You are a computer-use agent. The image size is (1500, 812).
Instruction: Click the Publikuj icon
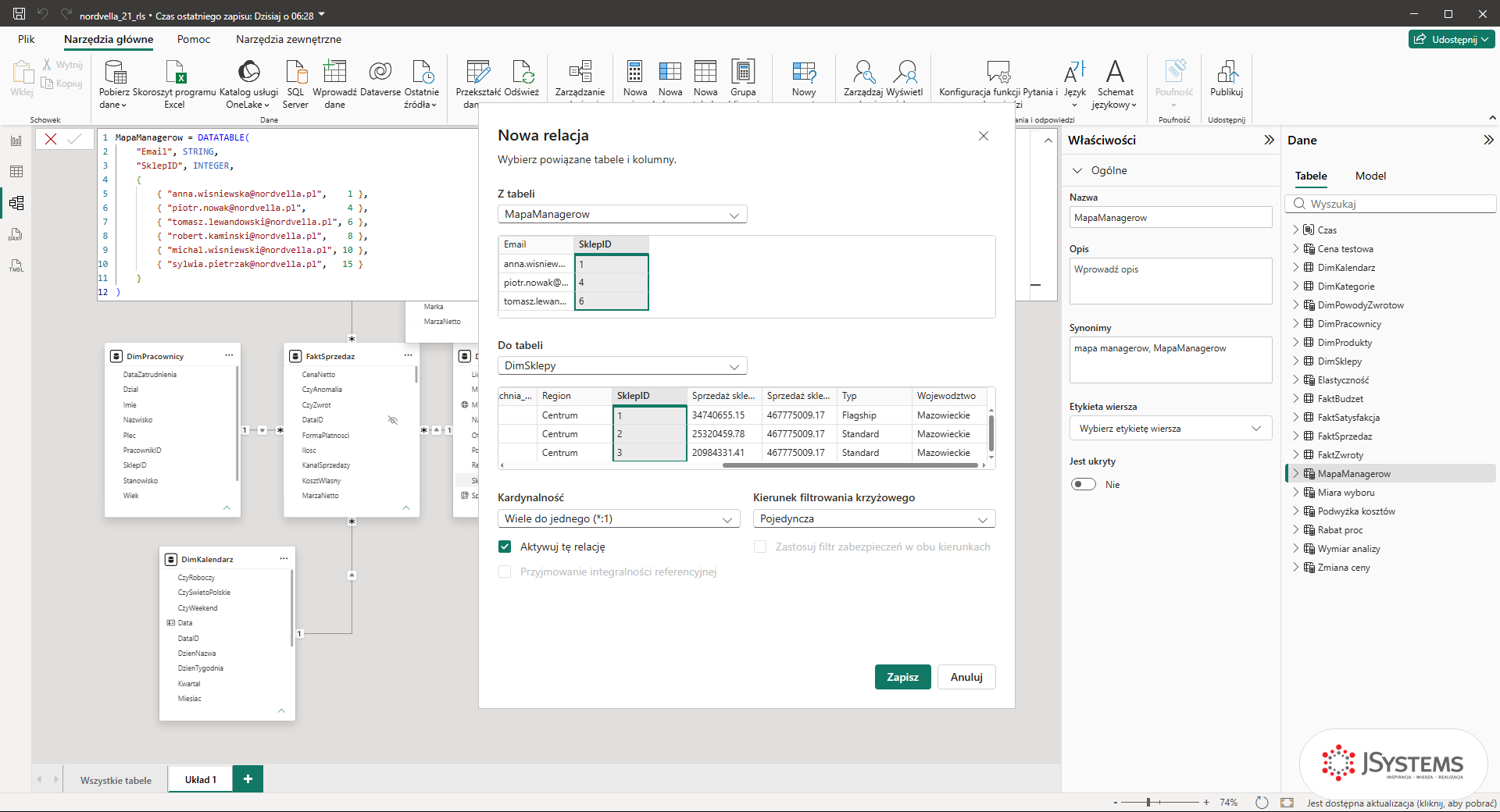point(1227,72)
